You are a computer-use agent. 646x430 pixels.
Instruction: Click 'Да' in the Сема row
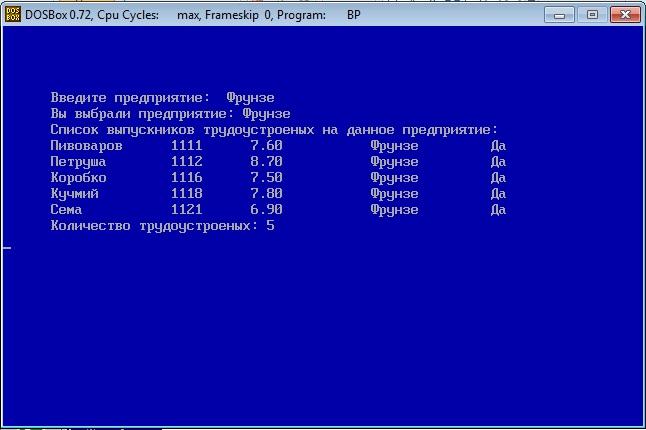pos(498,210)
